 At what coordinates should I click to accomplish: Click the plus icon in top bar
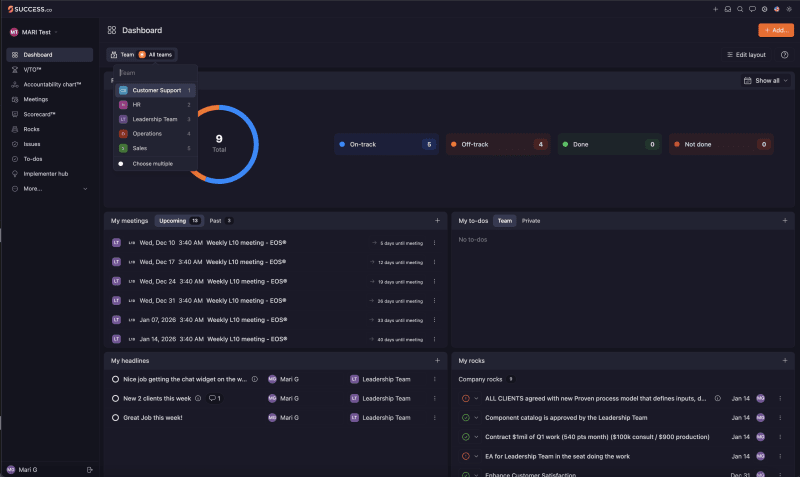(715, 9)
